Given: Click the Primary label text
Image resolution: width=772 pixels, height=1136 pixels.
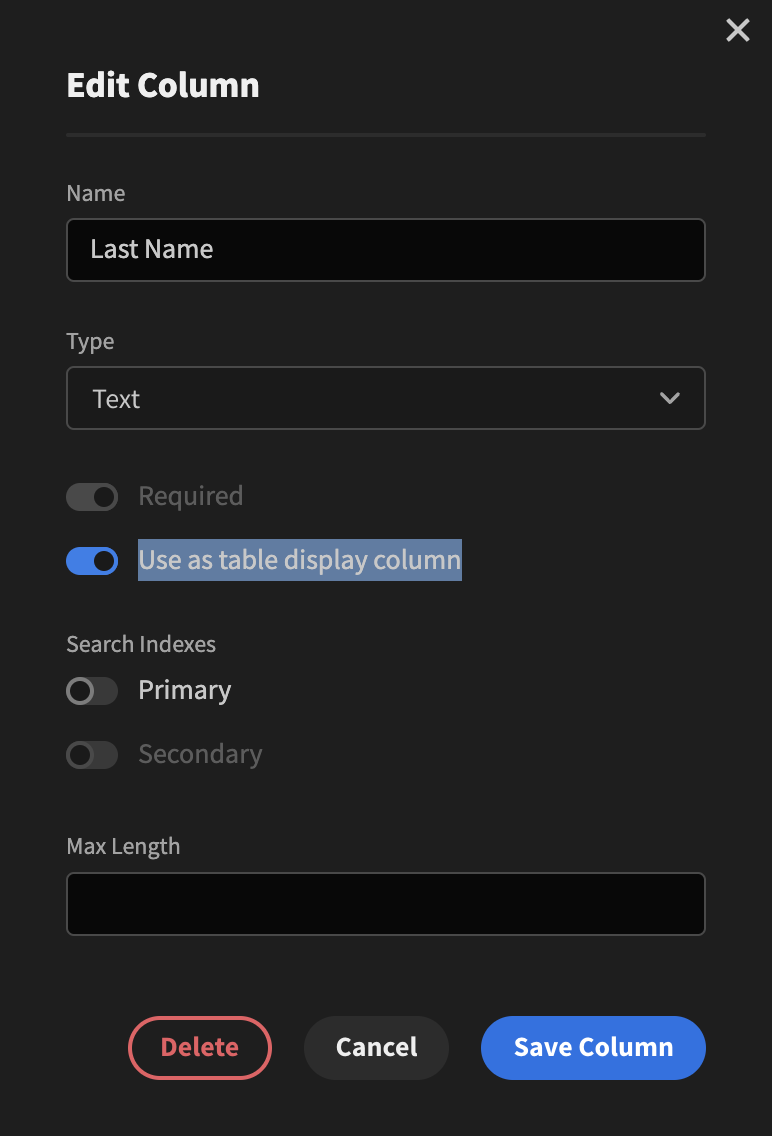Looking at the screenshot, I should coord(184,691).
